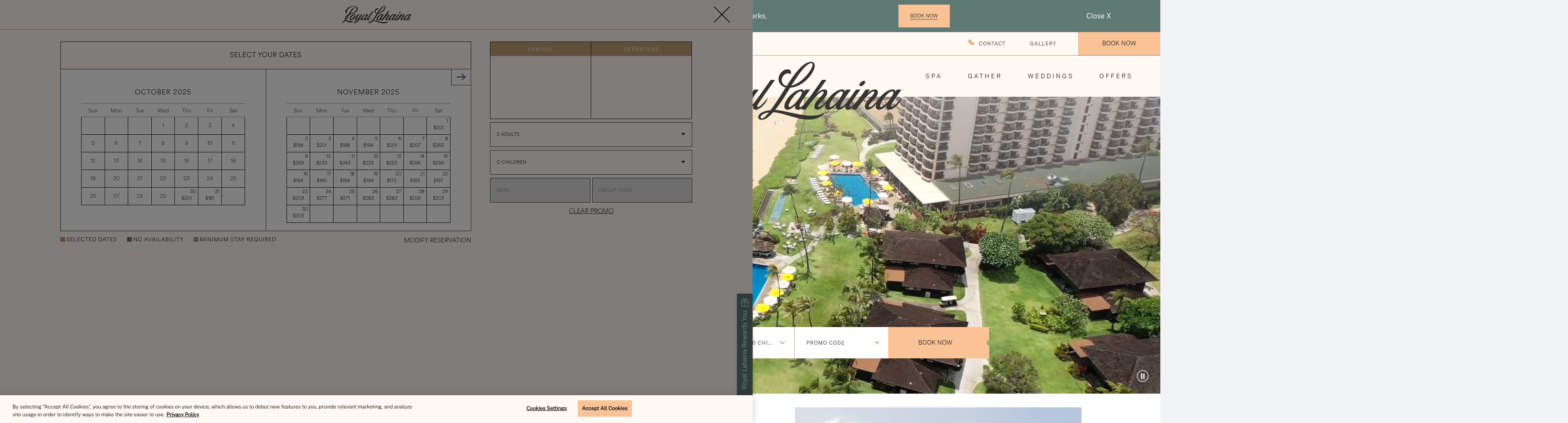1568x423 pixels.
Task: Select October 1 in the calendar
Action: click(x=163, y=126)
